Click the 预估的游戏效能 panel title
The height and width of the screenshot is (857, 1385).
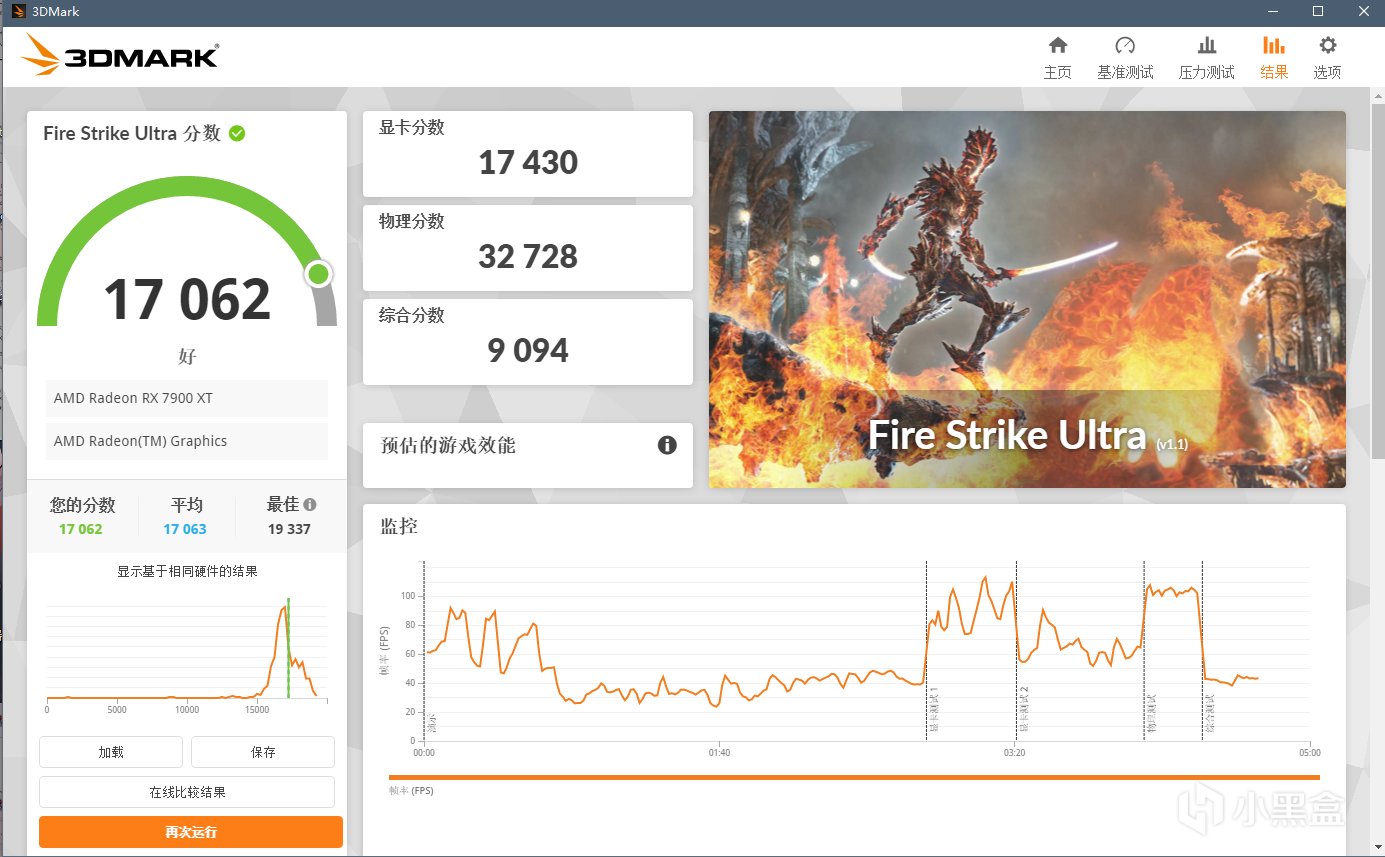pyautogui.click(x=448, y=446)
